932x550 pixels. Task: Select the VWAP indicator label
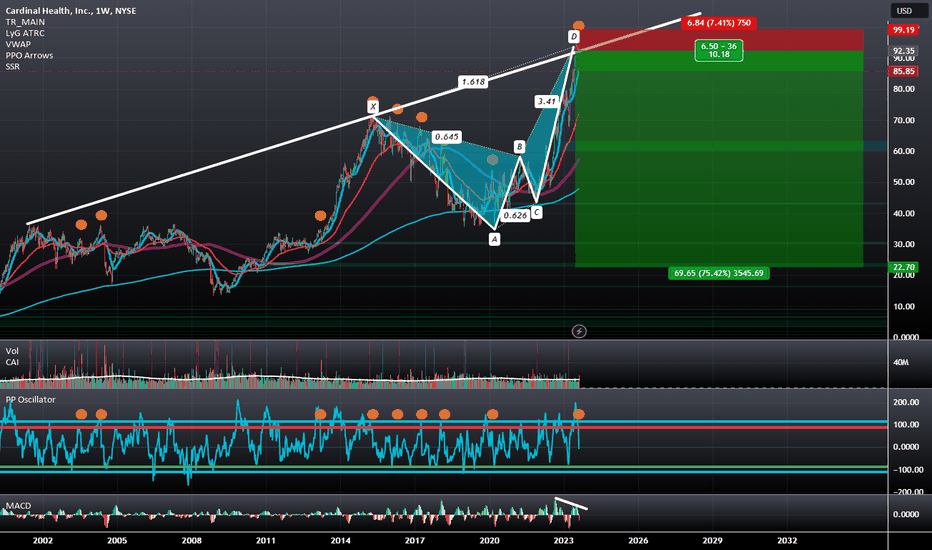click(18, 44)
